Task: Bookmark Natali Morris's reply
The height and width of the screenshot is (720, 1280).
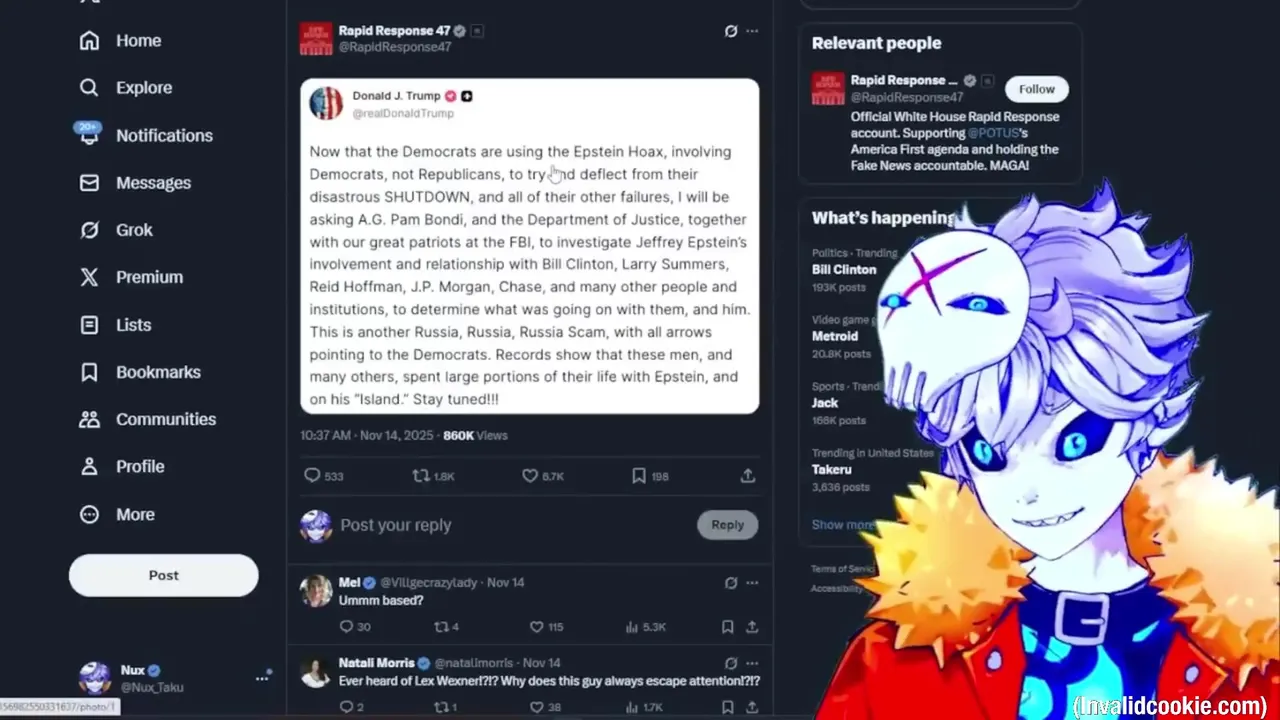Action: click(727, 707)
